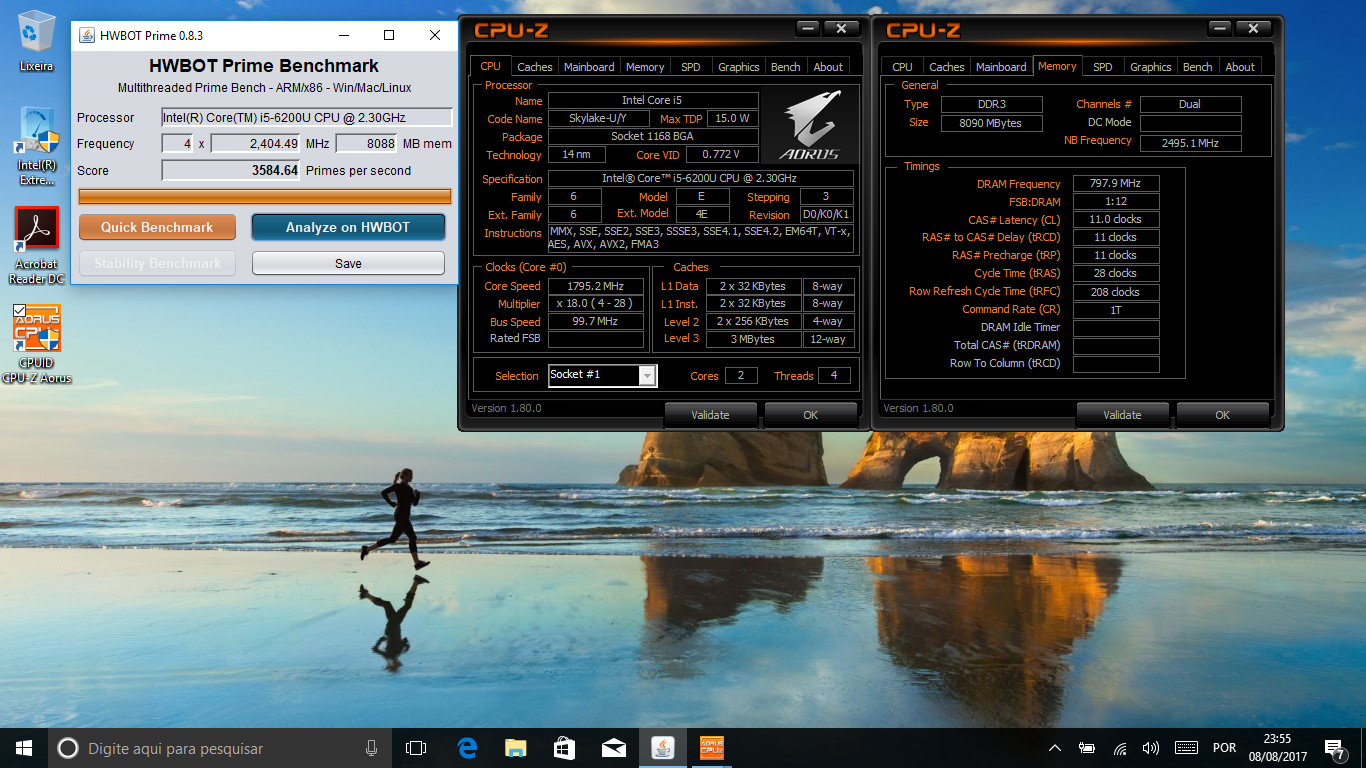
Task: Open the CPUID CPU-Z Aorus desktop icon
Action: (x=37, y=344)
